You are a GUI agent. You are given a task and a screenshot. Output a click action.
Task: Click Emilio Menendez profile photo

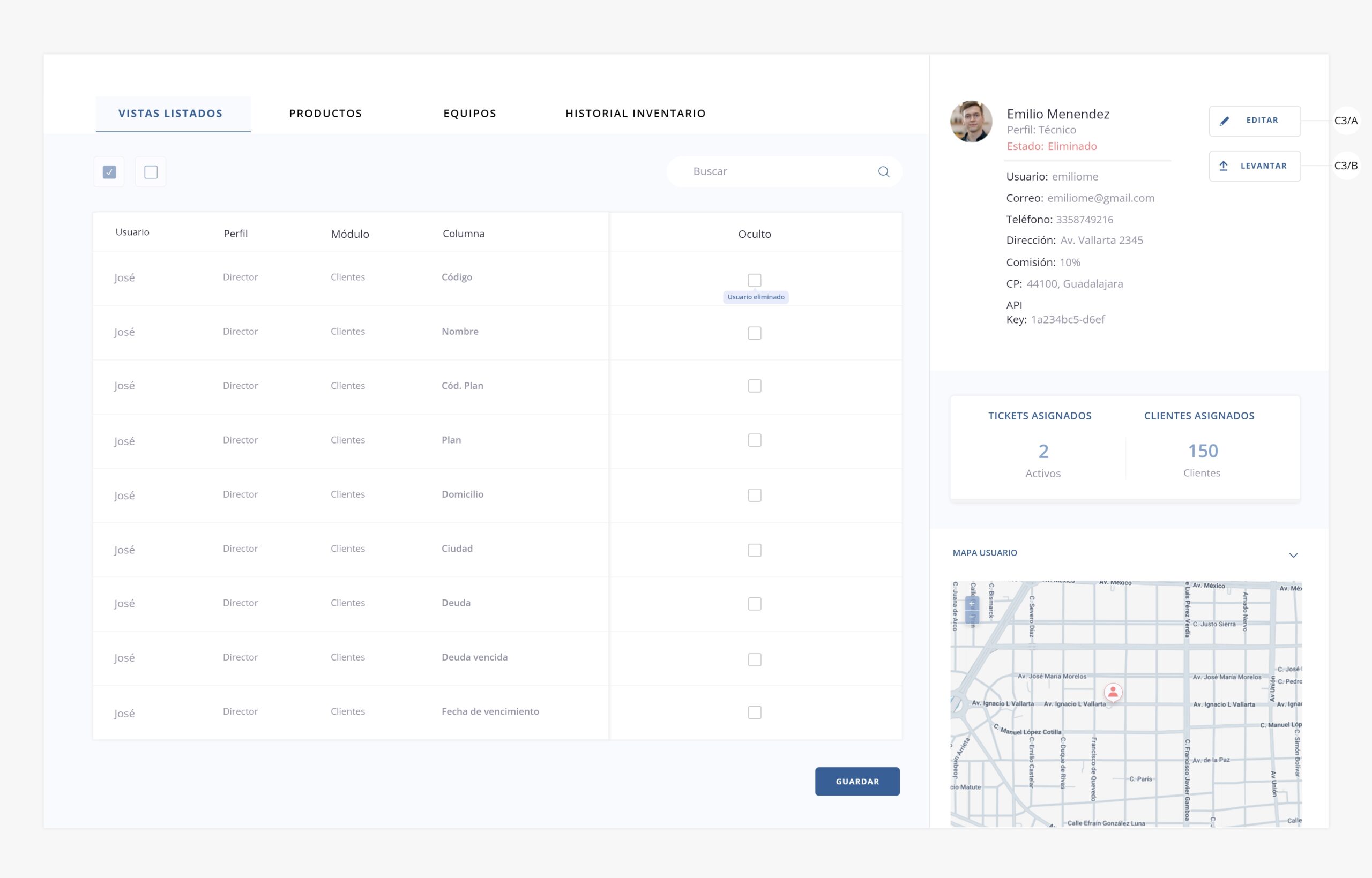[x=971, y=122]
